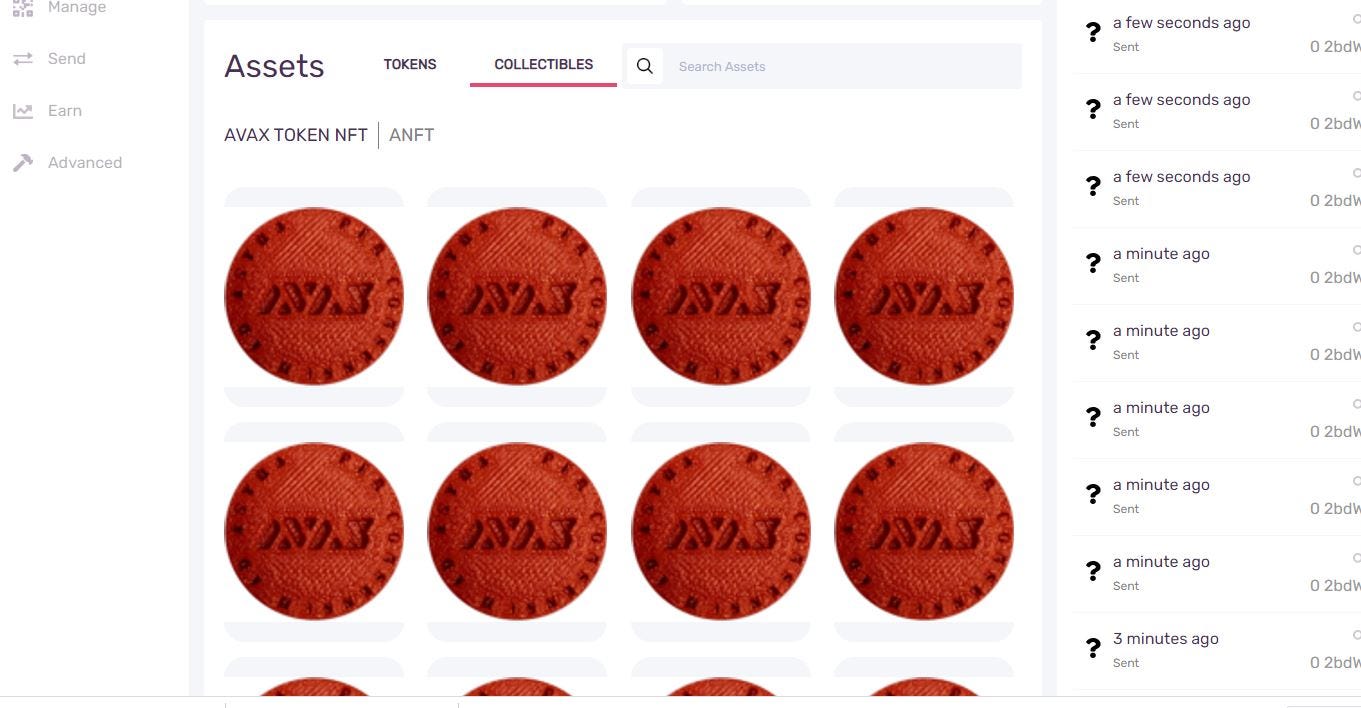The width and height of the screenshot is (1361, 708).
Task: Switch to the TOKENS tab
Action: click(410, 64)
